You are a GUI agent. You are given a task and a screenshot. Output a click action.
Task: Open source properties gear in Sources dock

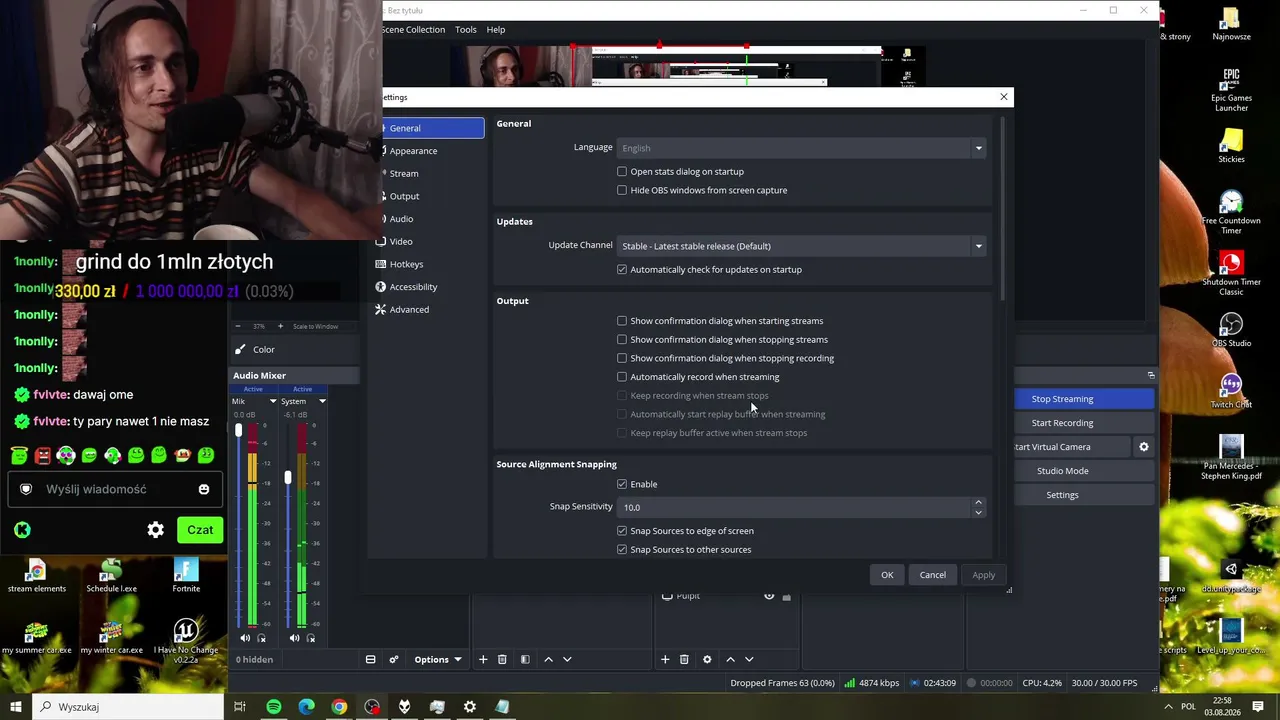click(x=707, y=660)
